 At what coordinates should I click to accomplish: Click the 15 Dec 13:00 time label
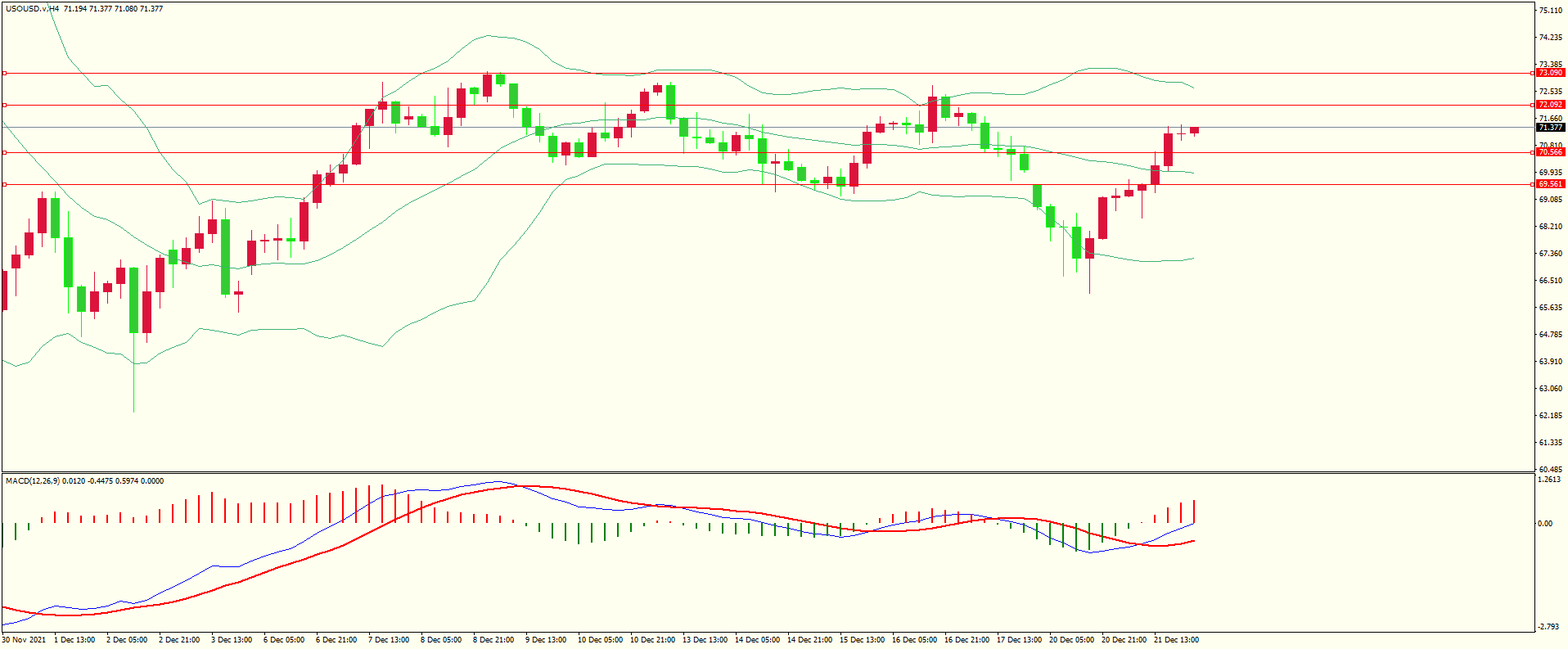tap(862, 640)
